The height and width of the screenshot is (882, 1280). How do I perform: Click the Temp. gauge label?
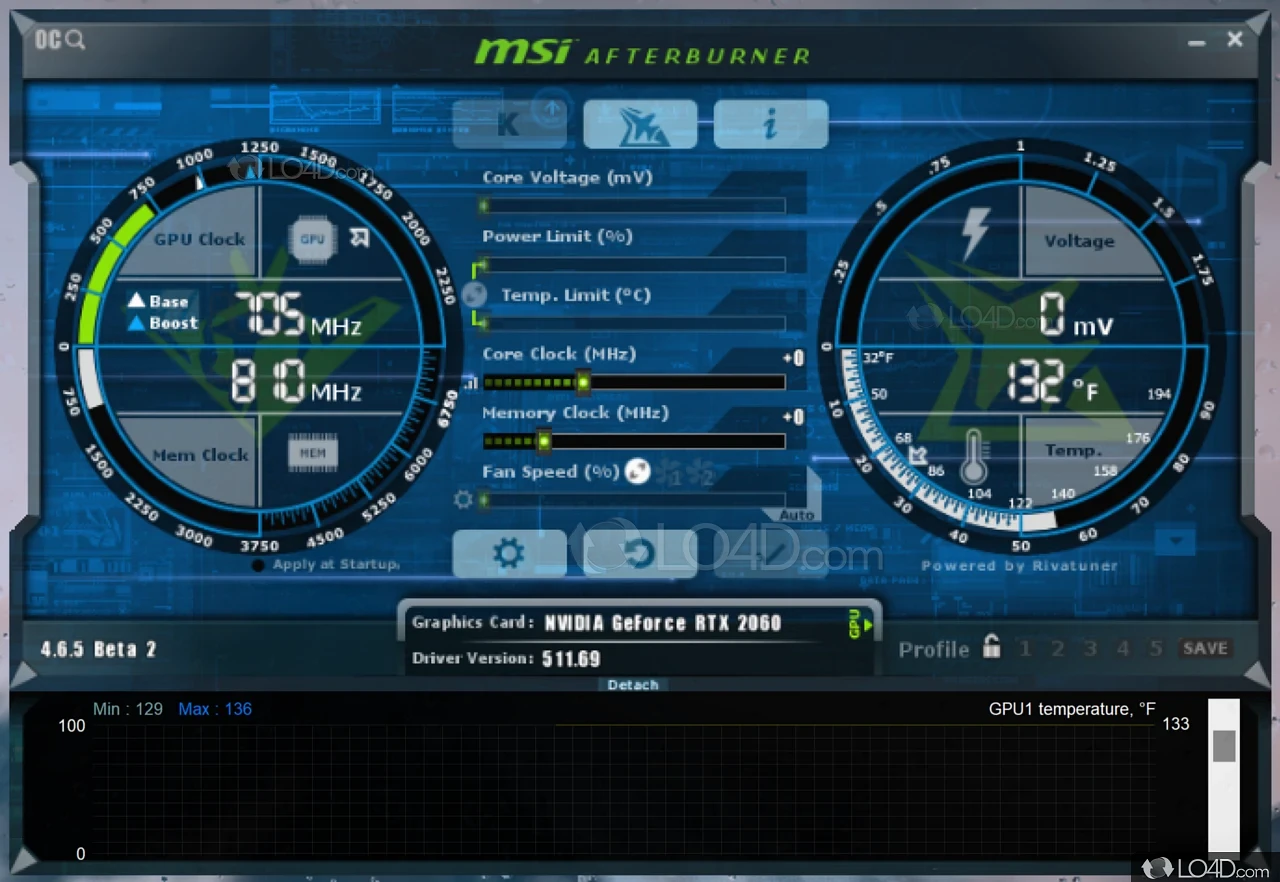(x=1073, y=450)
